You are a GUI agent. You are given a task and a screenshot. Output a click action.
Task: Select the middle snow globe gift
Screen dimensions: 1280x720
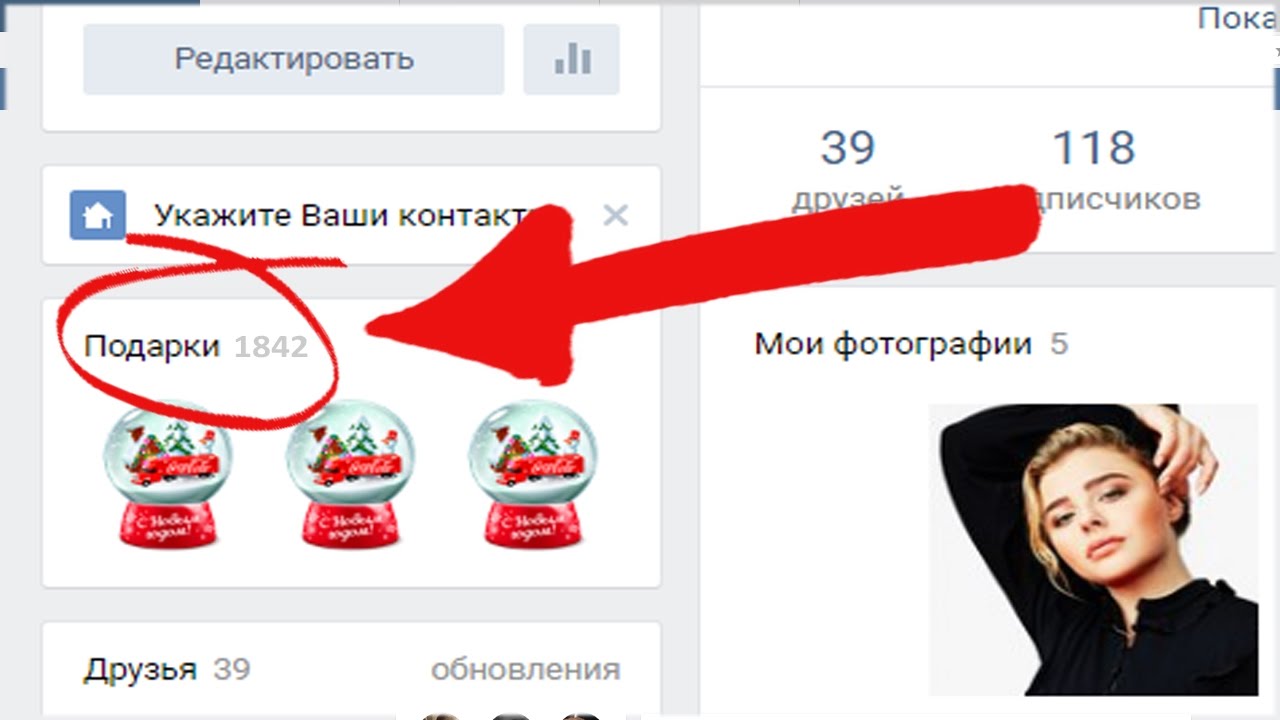350,475
